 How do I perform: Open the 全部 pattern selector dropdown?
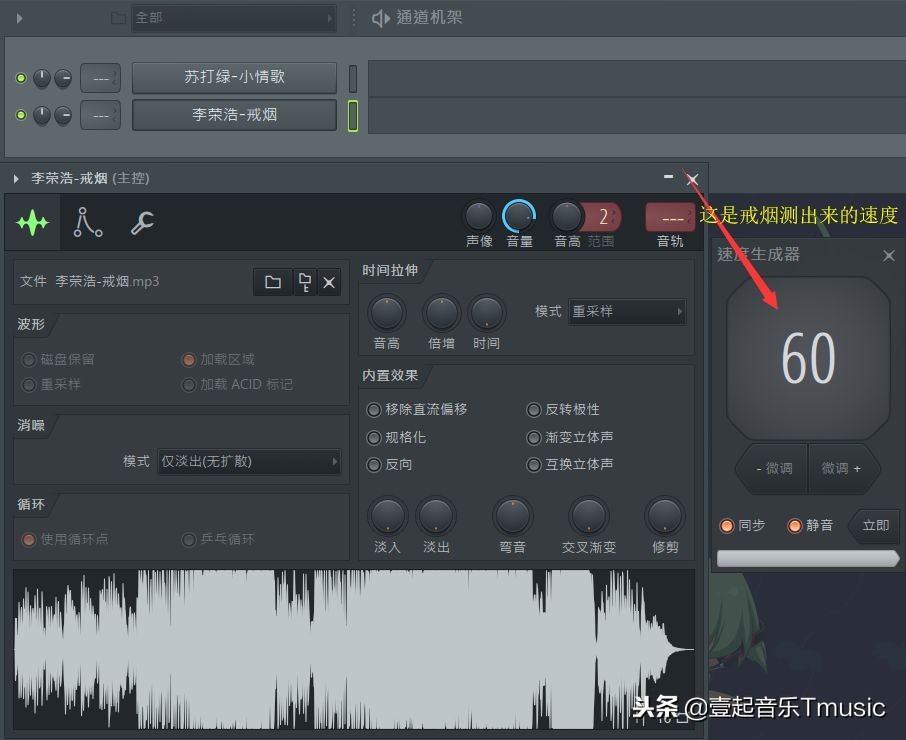233,17
